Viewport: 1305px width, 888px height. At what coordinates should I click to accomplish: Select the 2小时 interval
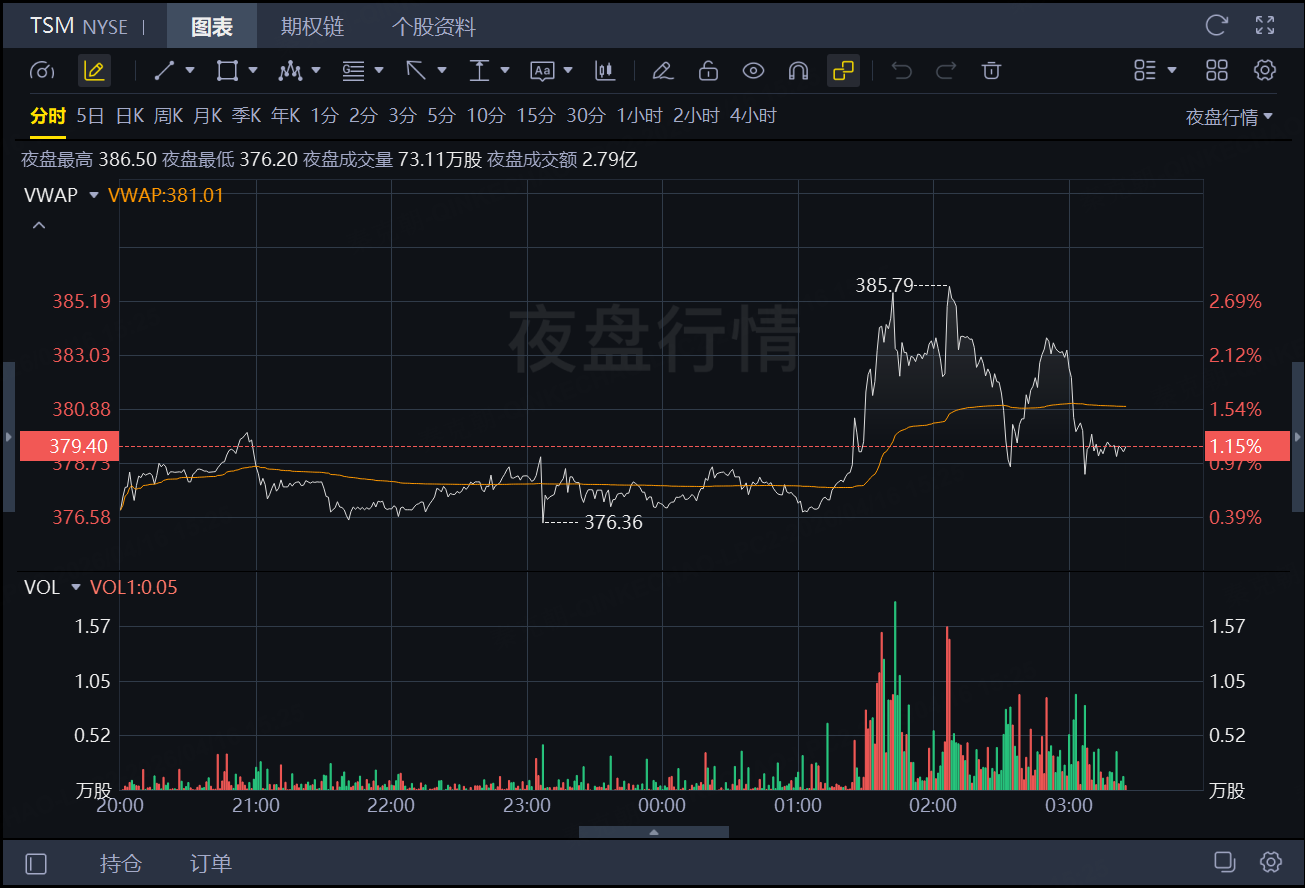(696, 116)
